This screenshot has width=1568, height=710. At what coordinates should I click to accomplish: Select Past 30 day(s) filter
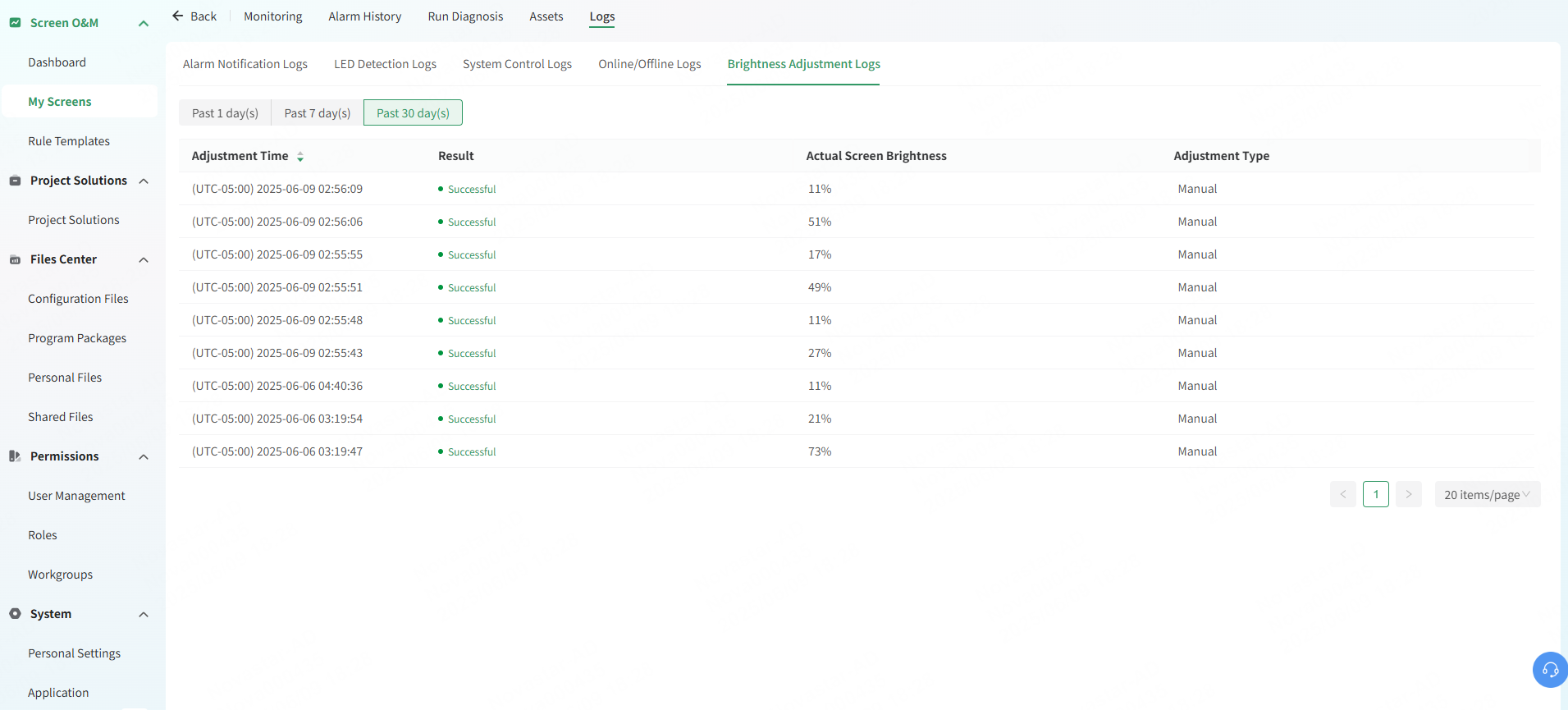(x=413, y=112)
